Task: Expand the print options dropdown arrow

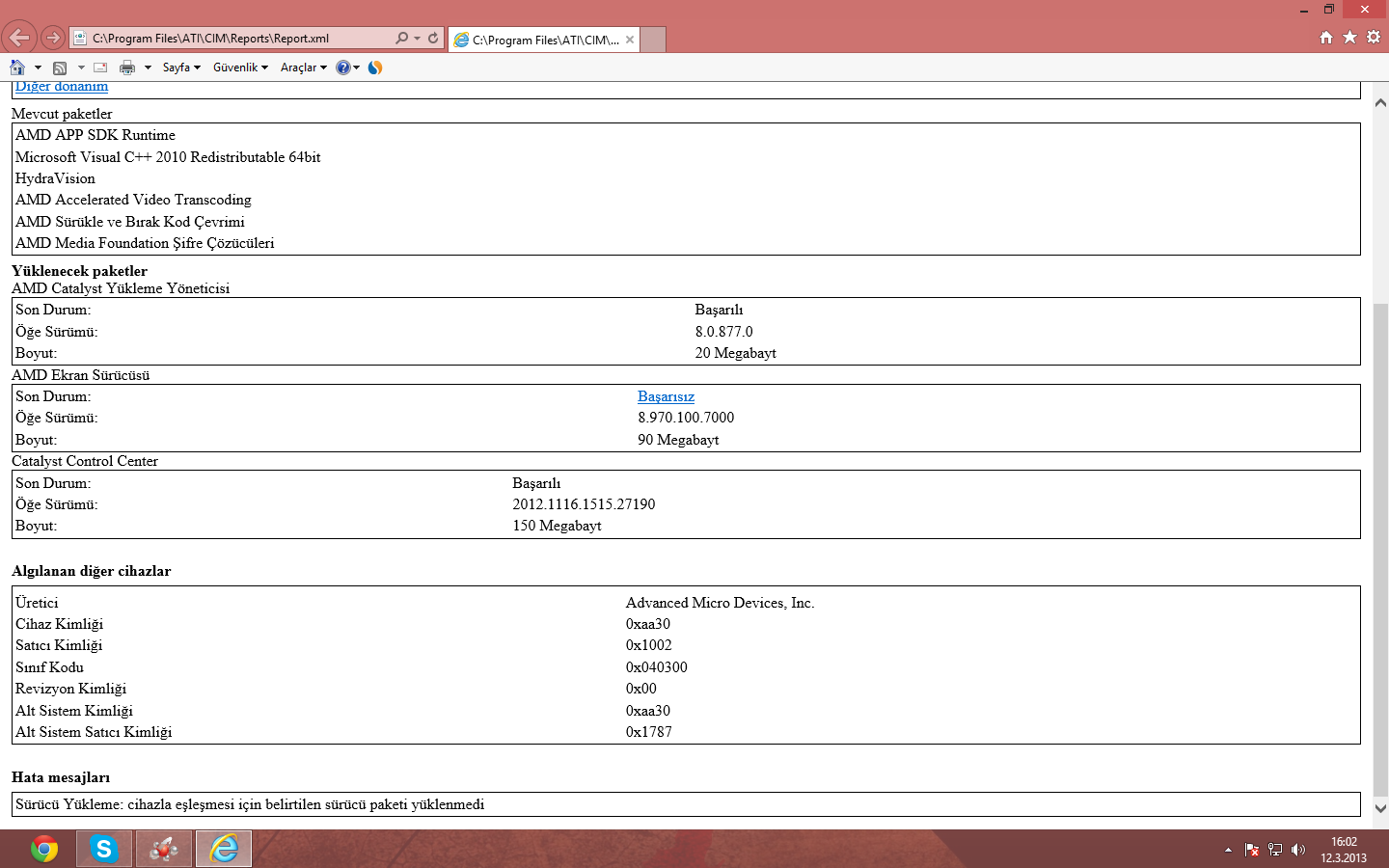Action: tap(148, 68)
